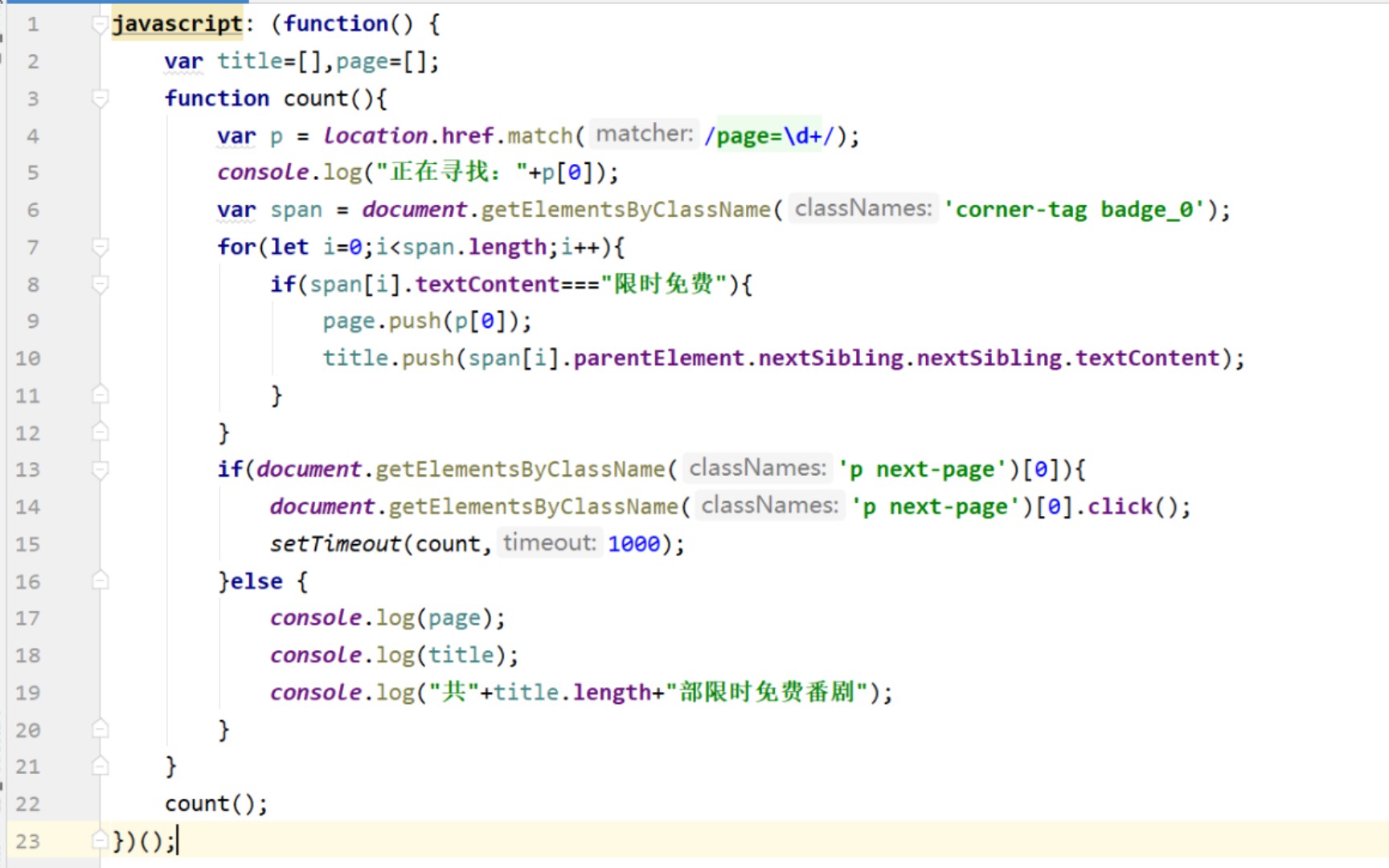Screen dimensions: 1389x868
Task: Click 'location' on line 4
Action: pyautogui.click(x=375, y=135)
